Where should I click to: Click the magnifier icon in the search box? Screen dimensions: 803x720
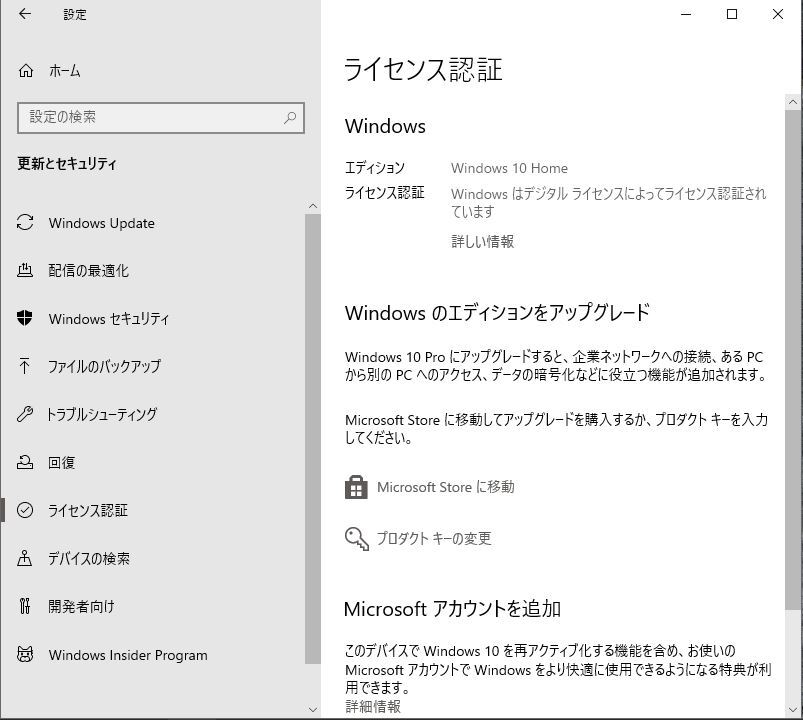tap(290, 117)
